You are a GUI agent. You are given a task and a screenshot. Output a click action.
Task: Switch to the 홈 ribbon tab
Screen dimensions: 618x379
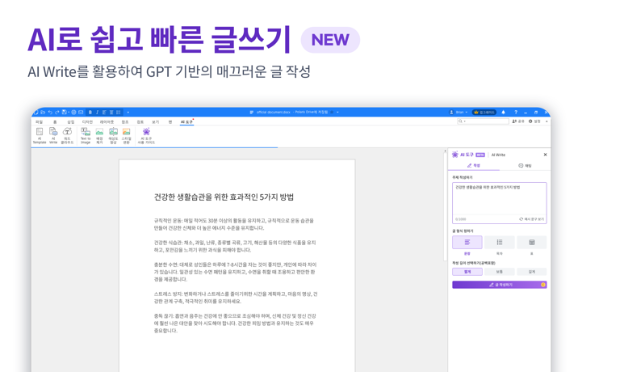[x=55, y=122]
